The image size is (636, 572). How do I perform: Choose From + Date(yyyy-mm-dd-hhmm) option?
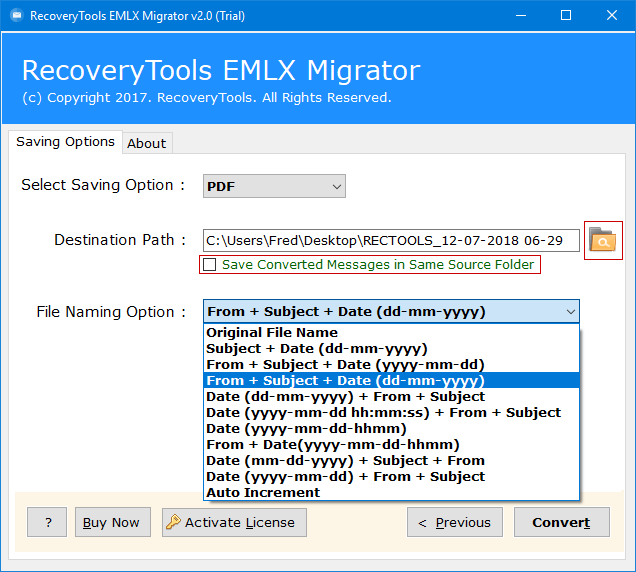(x=391, y=445)
